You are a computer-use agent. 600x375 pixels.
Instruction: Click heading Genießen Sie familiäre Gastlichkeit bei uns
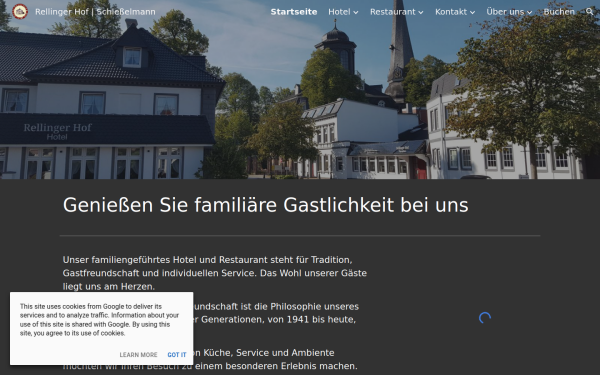266,205
